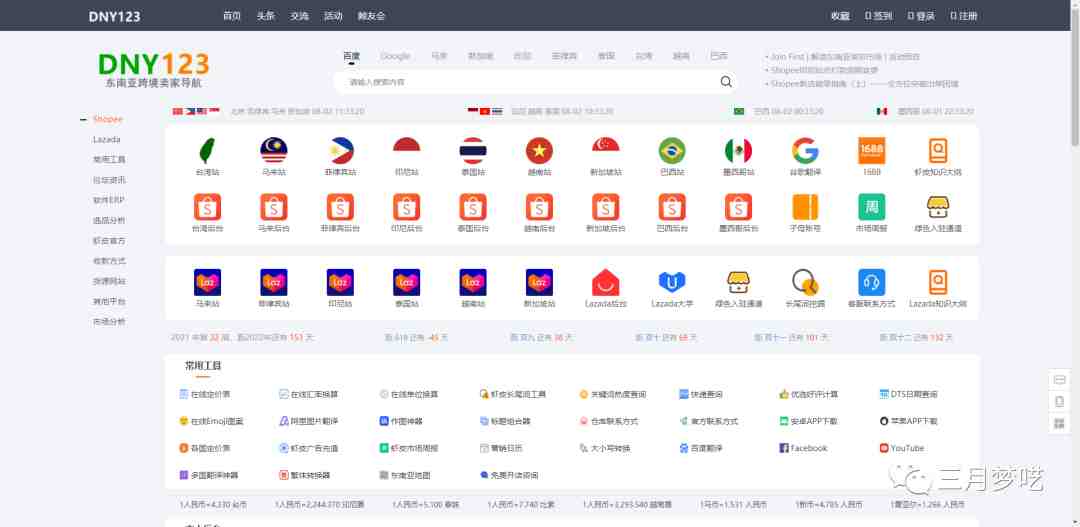Open the green 周 market weekly report icon
1080x527 pixels.
(x=871, y=207)
